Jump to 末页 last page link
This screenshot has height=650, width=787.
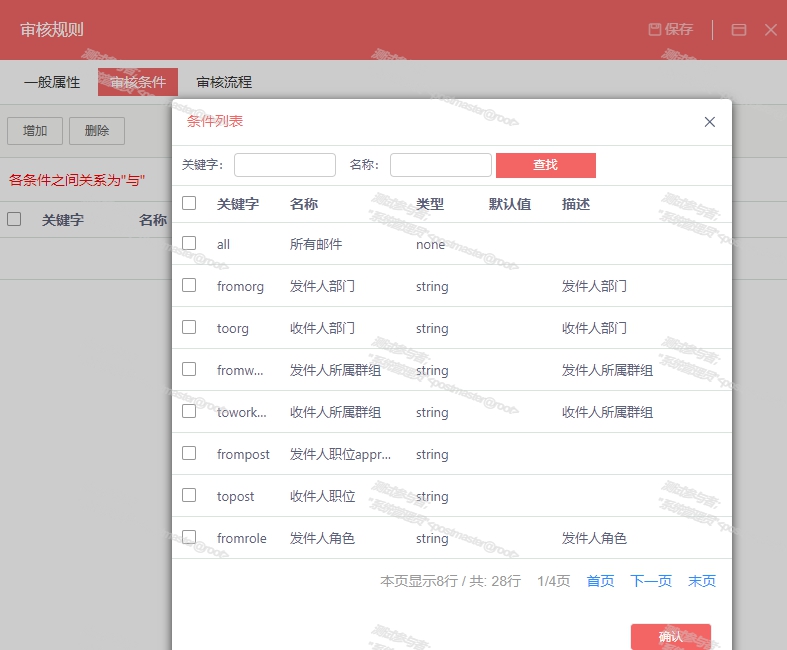tap(702, 581)
